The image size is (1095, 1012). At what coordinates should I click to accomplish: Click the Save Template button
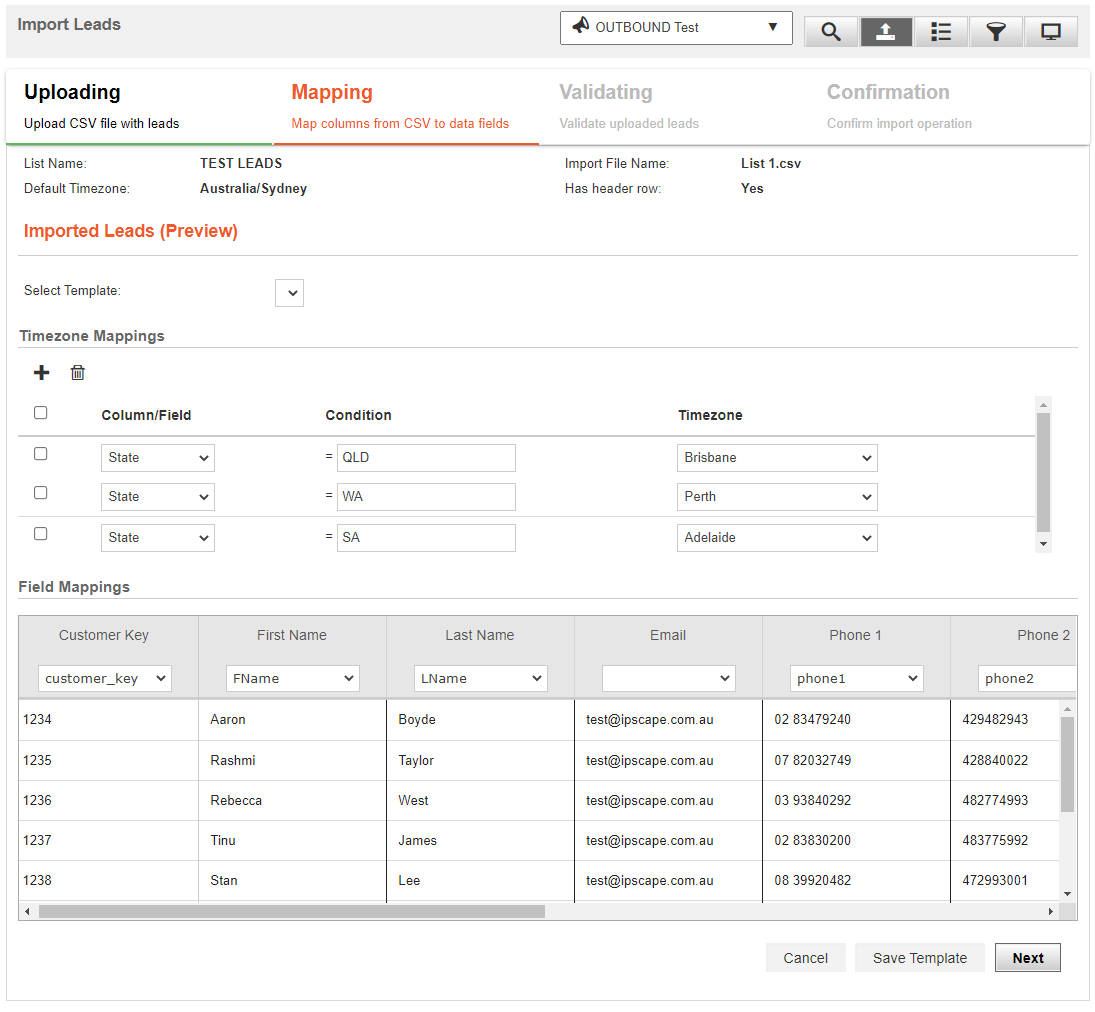coord(920,958)
